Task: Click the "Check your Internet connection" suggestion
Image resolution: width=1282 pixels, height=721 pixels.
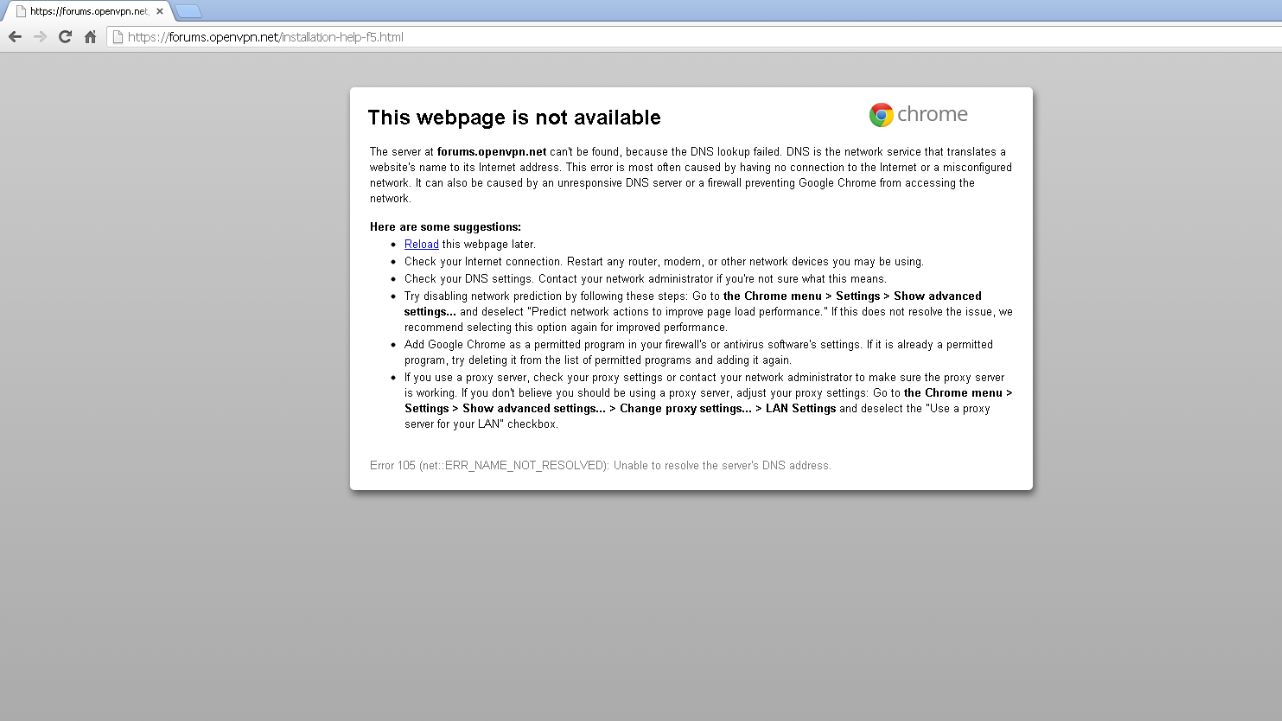Action: point(664,261)
